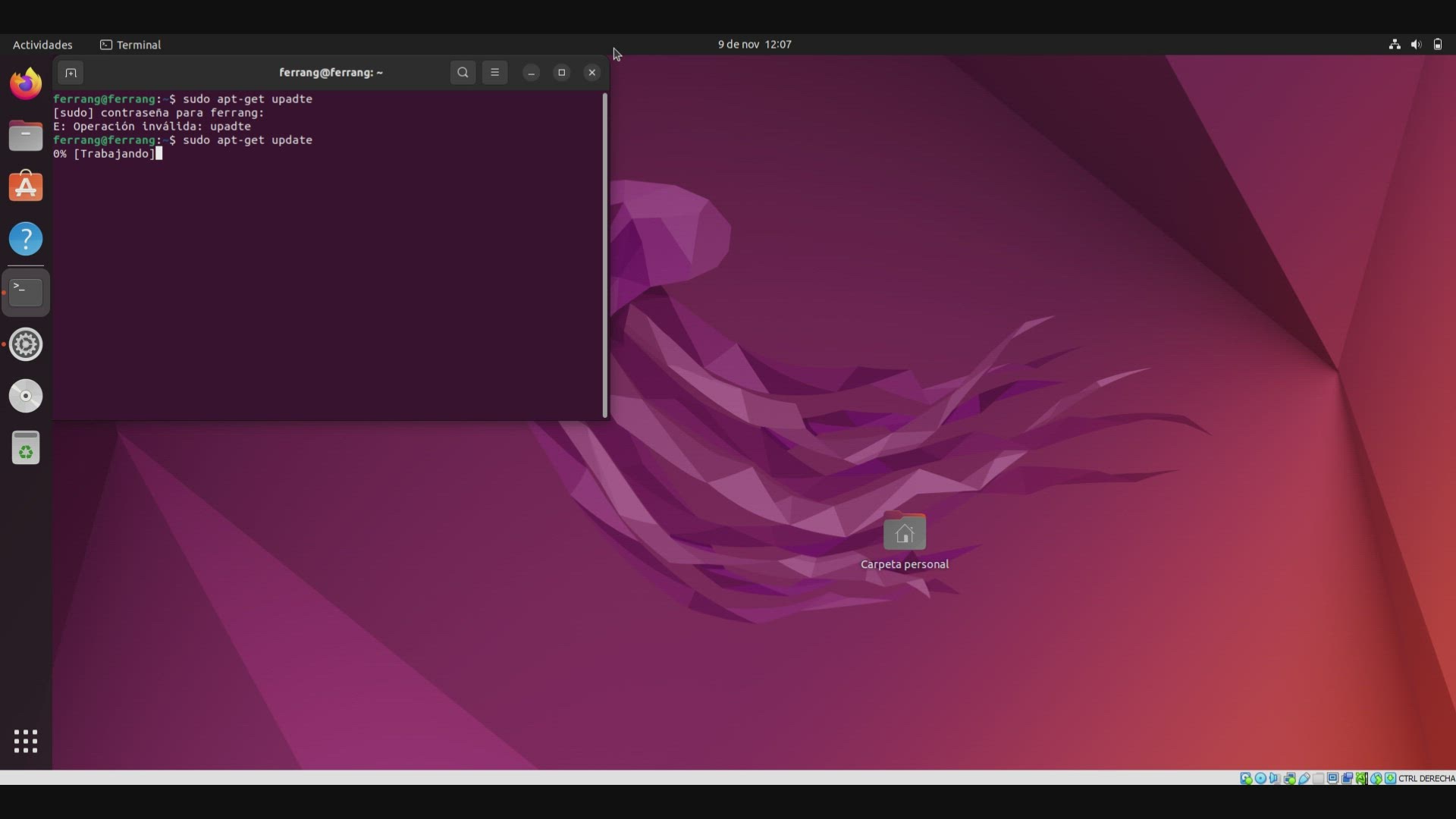
Task: Open the Carpeta personal desktop folder
Action: click(x=905, y=541)
